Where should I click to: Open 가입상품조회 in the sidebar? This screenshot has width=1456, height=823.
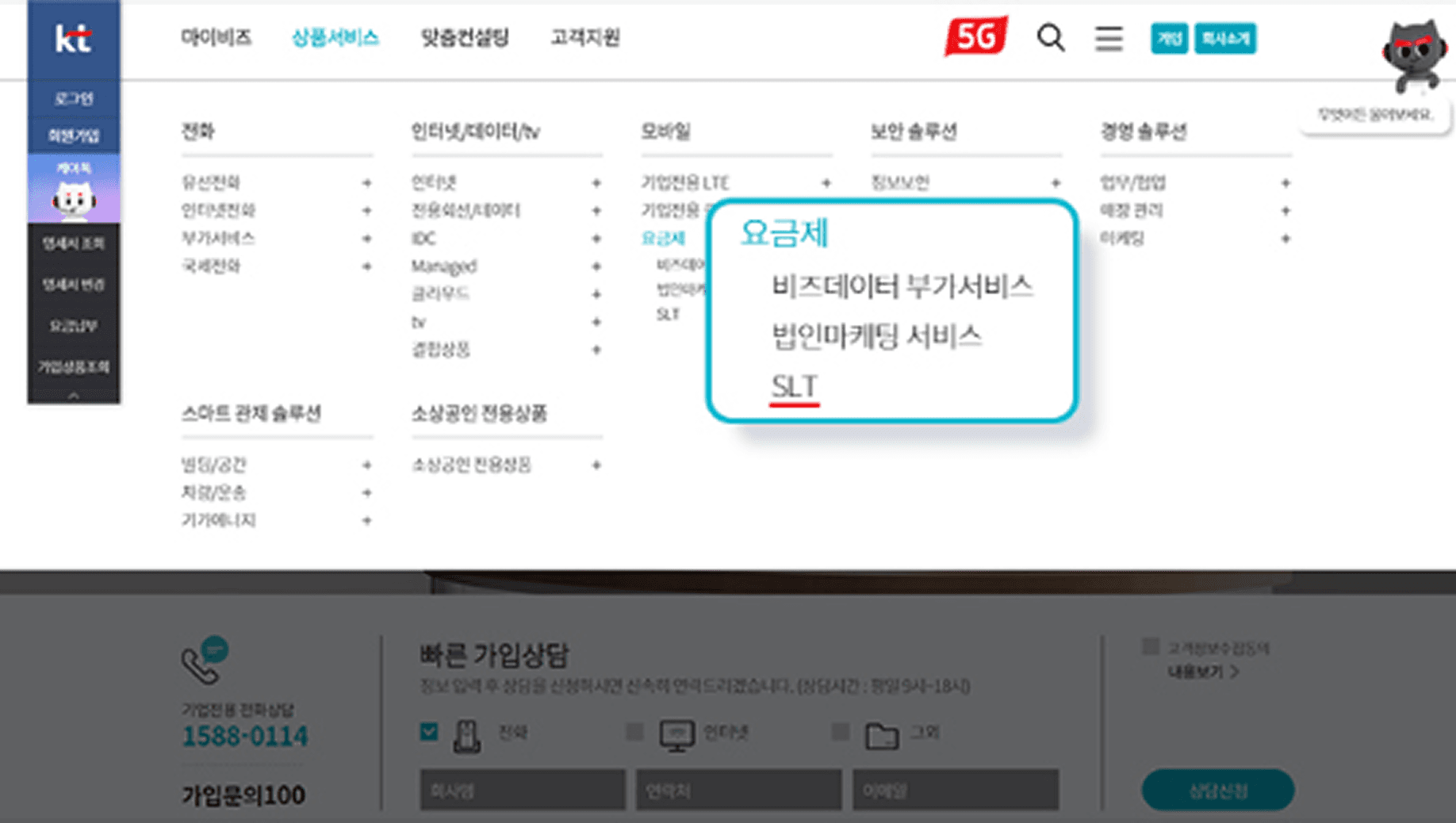(74, 367)
